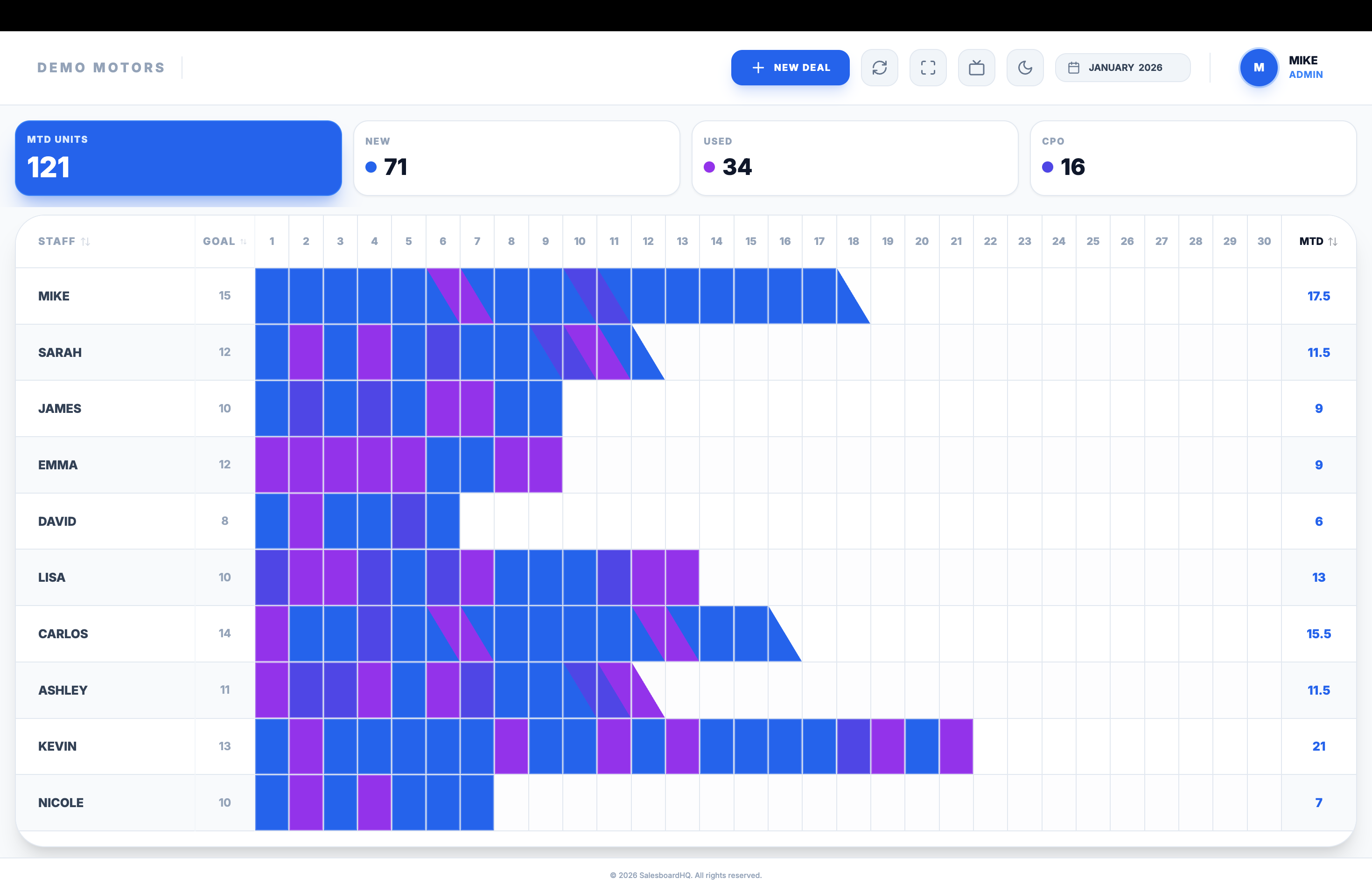Image resolution: width=1372 pixels, height=892 pixels.
Task: Select the MTD UNITS summary card
Action: [178, 158]
